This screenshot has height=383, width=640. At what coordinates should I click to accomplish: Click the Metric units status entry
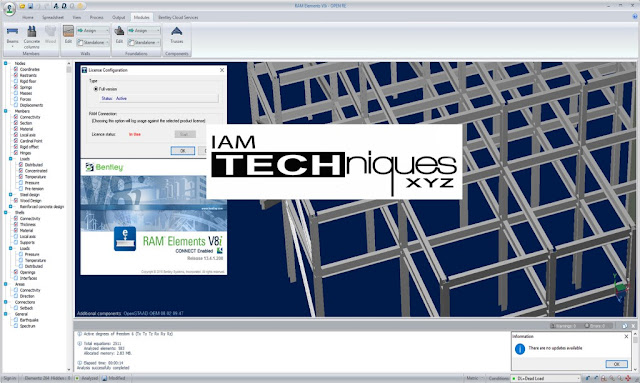pos(472,379)
